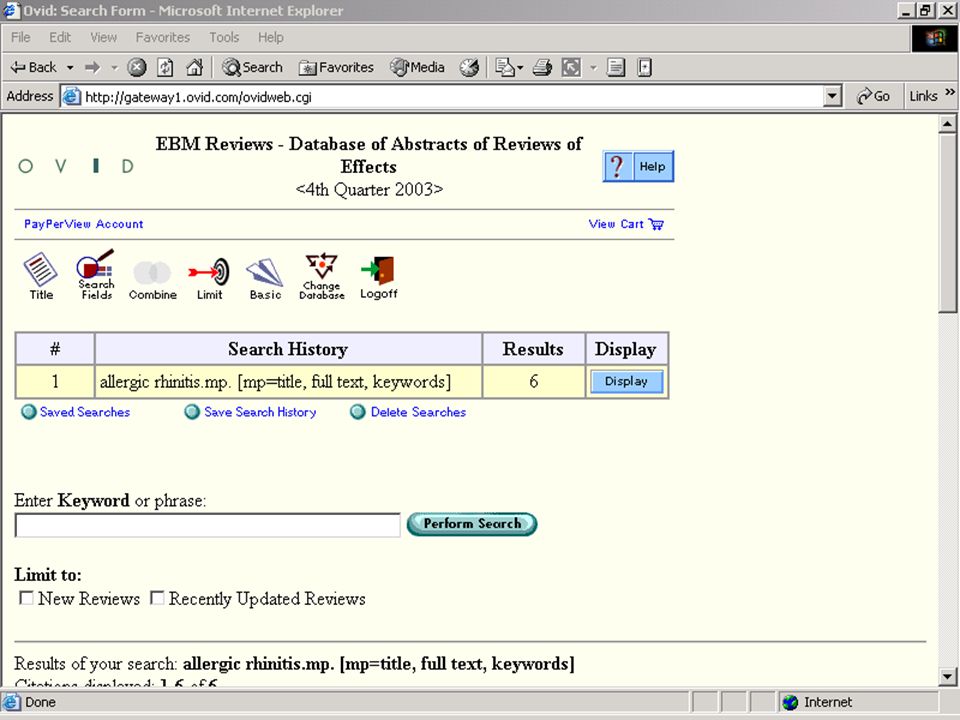Expand the Back button history dropdown
This screenshot has height=720, width=960.
70,67
